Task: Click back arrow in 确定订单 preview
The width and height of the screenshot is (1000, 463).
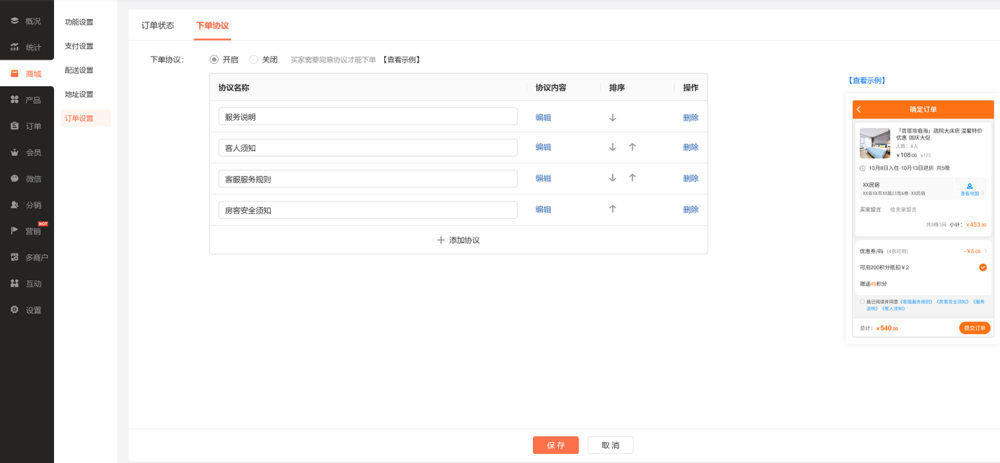Action: pyautogui.click(x=859, y=110)
